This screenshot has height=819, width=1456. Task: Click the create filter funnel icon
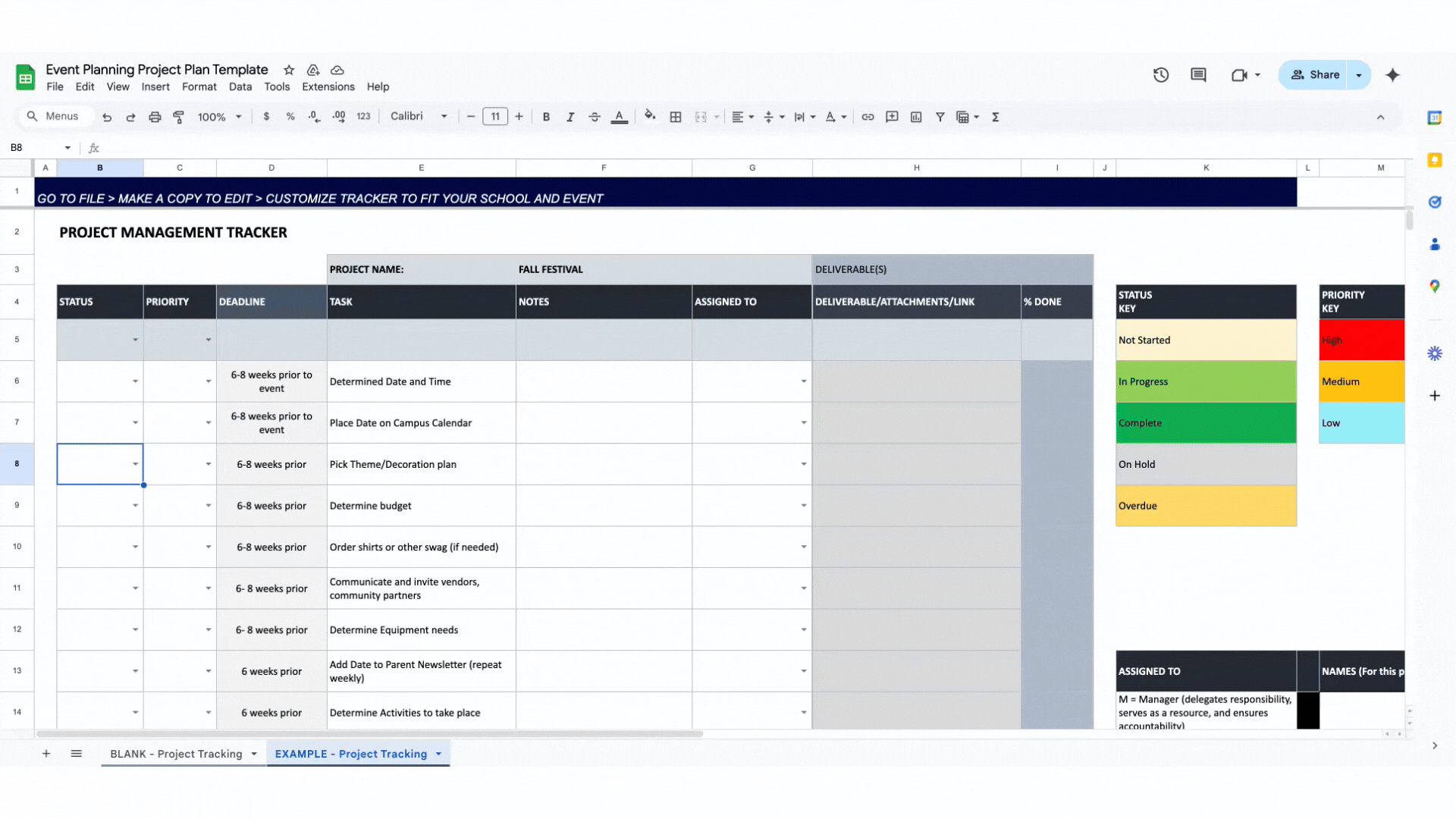(940, 117)
